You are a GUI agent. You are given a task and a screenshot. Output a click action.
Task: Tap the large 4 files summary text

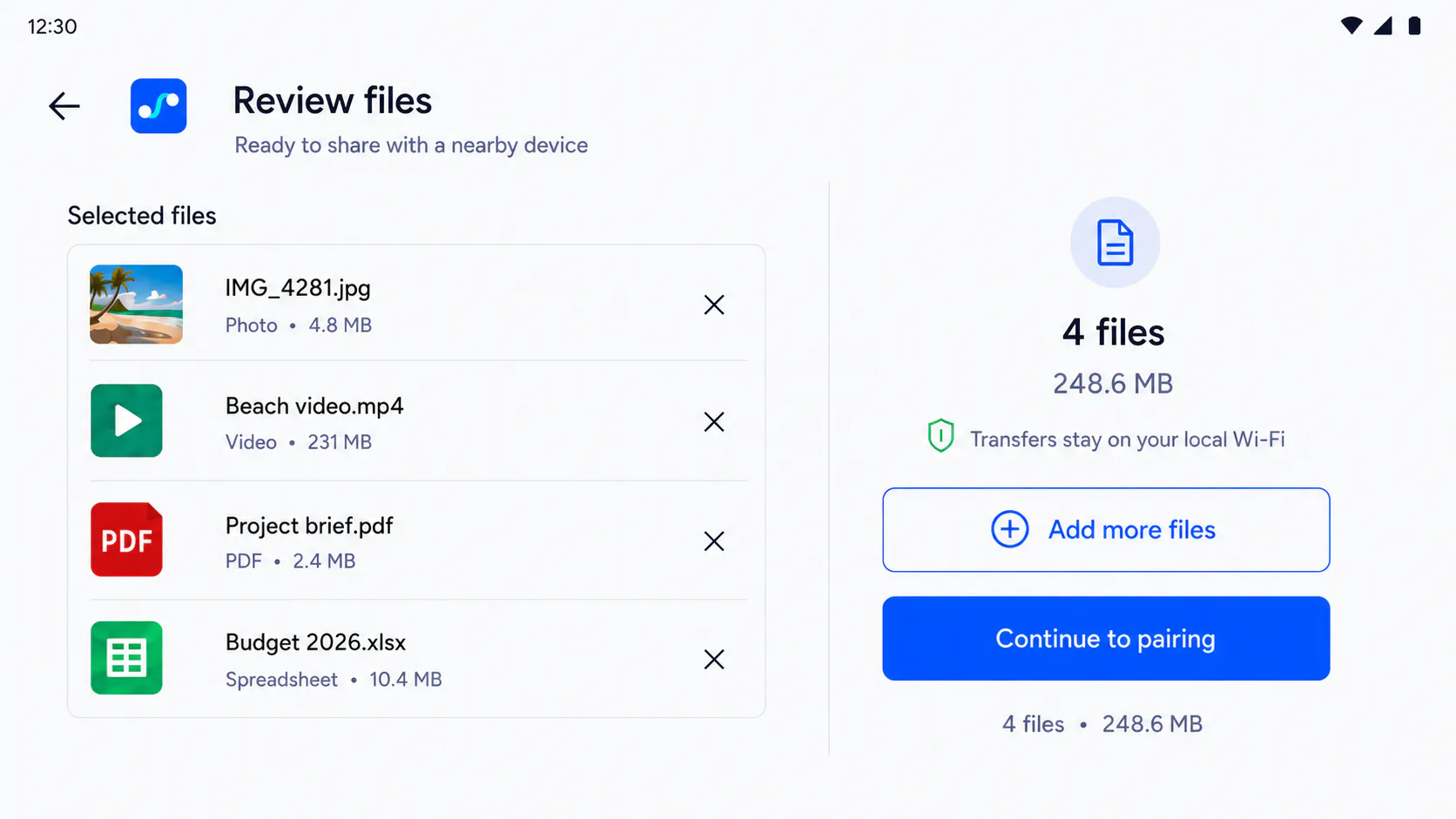coord(1114,332)
